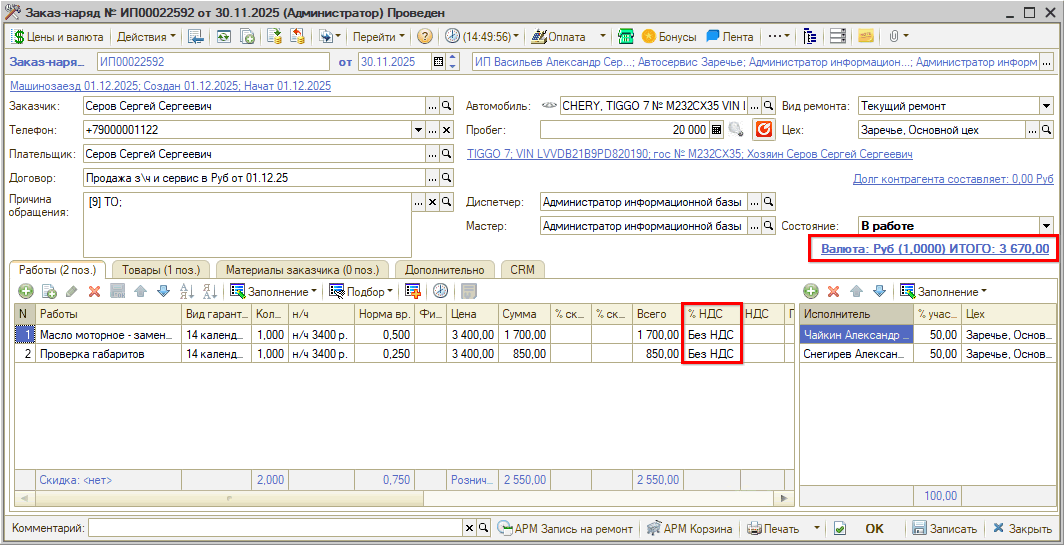The image size is (1064, 545).
Task: Click the Записать button
Action: (x=943, y=528)
